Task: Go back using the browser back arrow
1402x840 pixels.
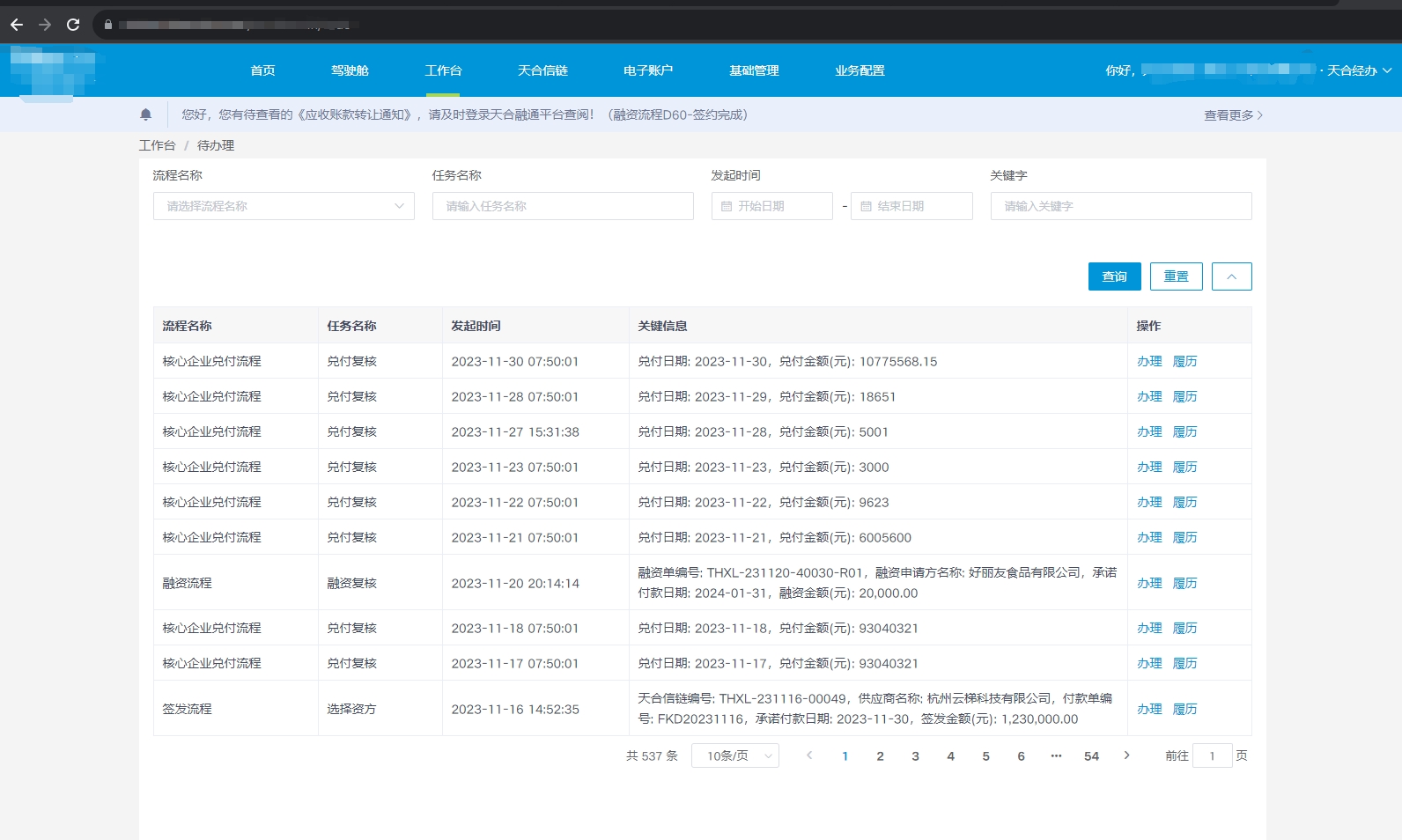Action: click(17, 25)
